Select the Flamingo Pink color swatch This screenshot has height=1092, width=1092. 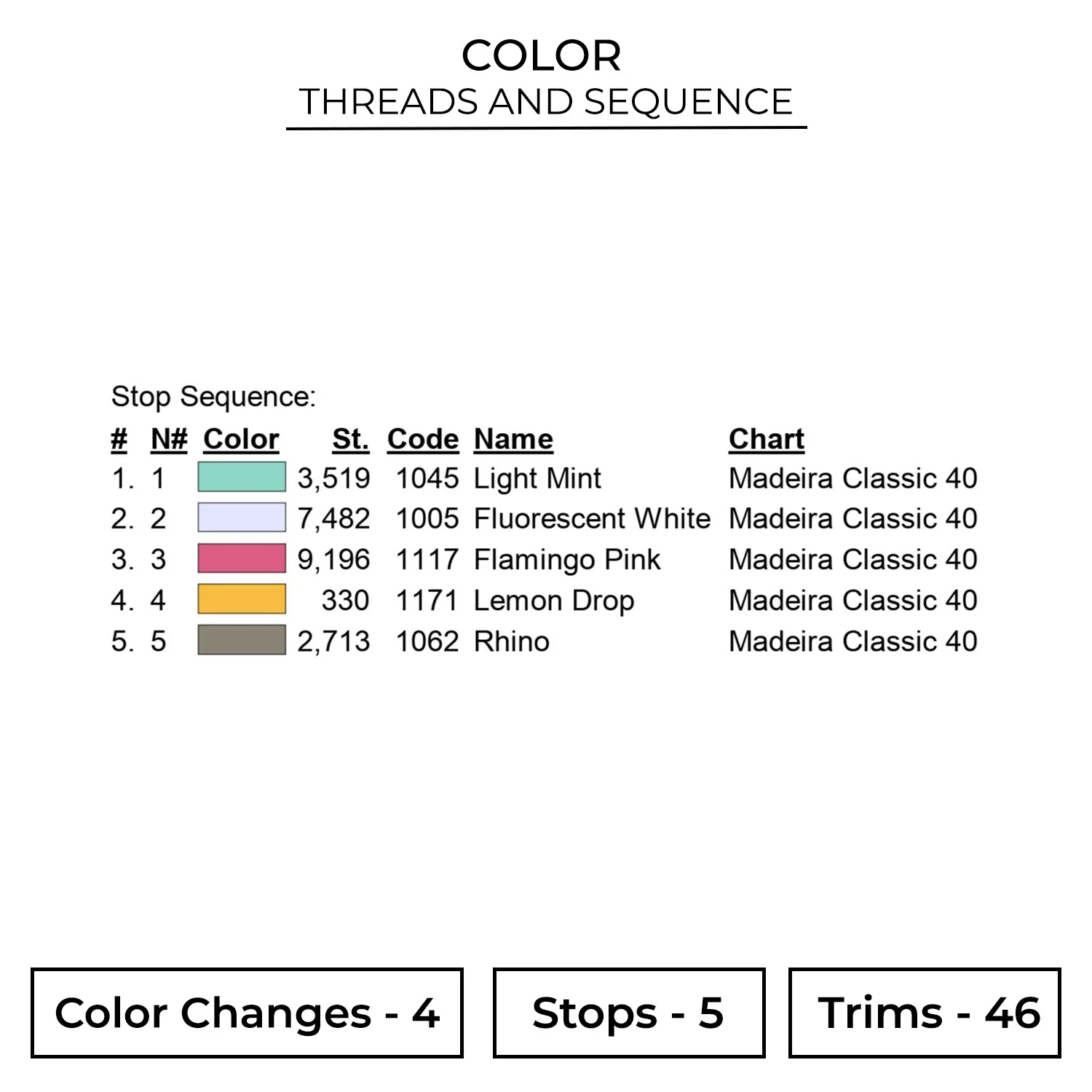coord(242,559)
